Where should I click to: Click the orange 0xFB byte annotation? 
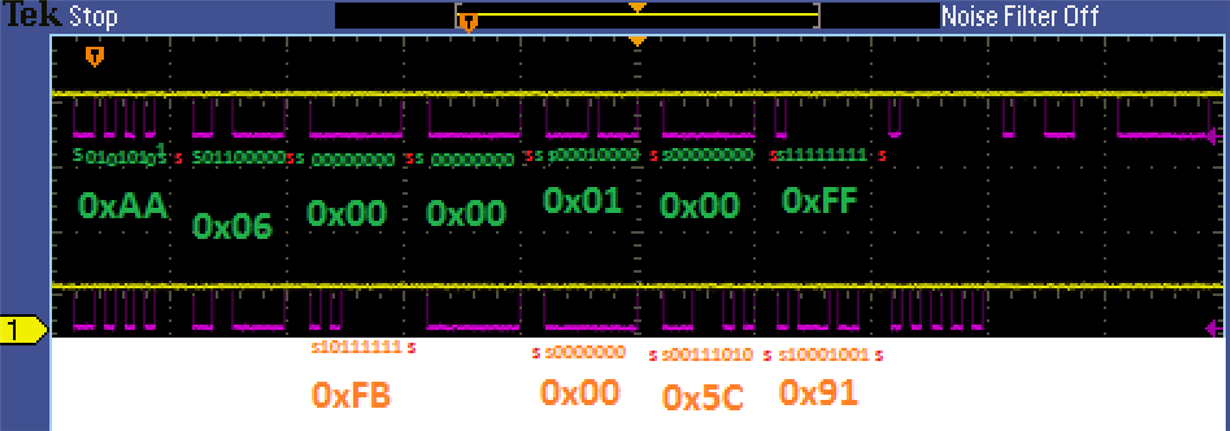click(351, 395)
